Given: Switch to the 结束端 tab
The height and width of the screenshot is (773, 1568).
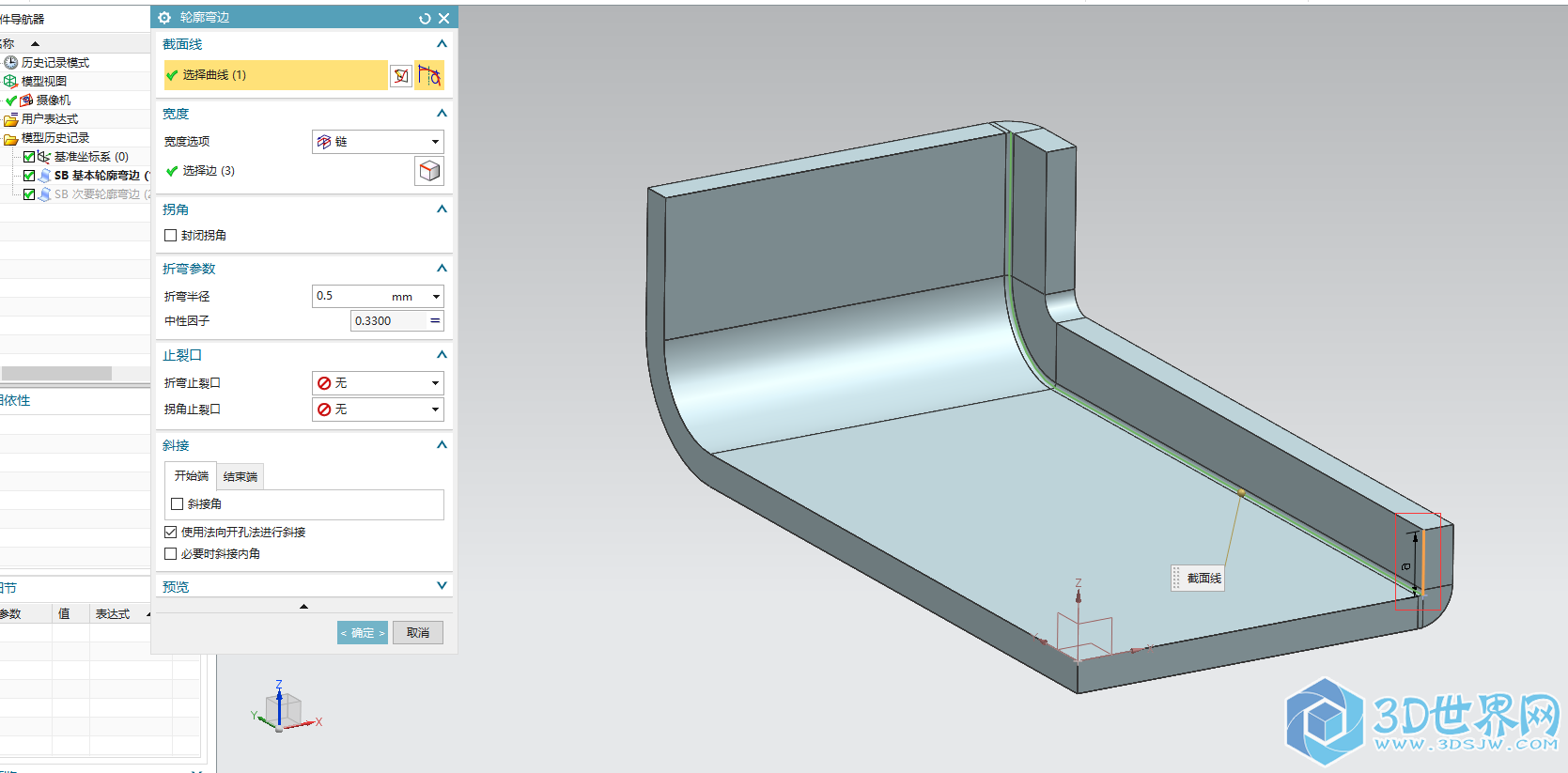Looking at the screenshot, I should point(241,477).
